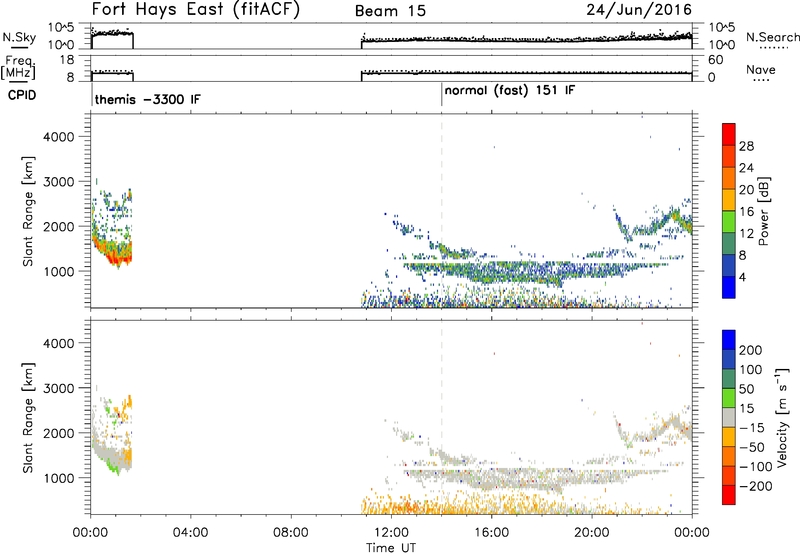The image size is (800, 554).
Task: Click the '08:00' time axis tick label
Action: coord(291,533)
